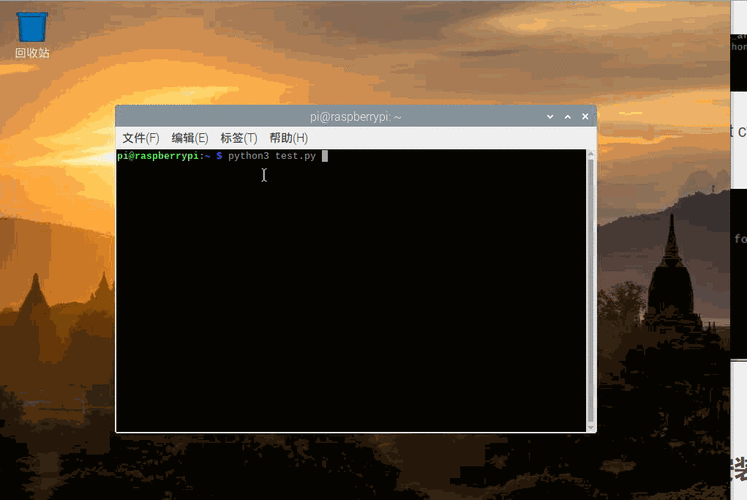Screen dimensions: 747x500
Task: Click the terminal title bar pi@raspberrypi: ~
Action: click(x=355, y=117)
